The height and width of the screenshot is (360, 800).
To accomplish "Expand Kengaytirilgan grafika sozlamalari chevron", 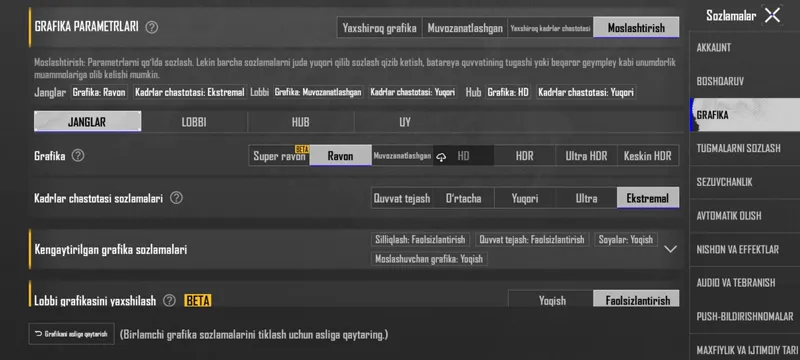I will 670,249.
